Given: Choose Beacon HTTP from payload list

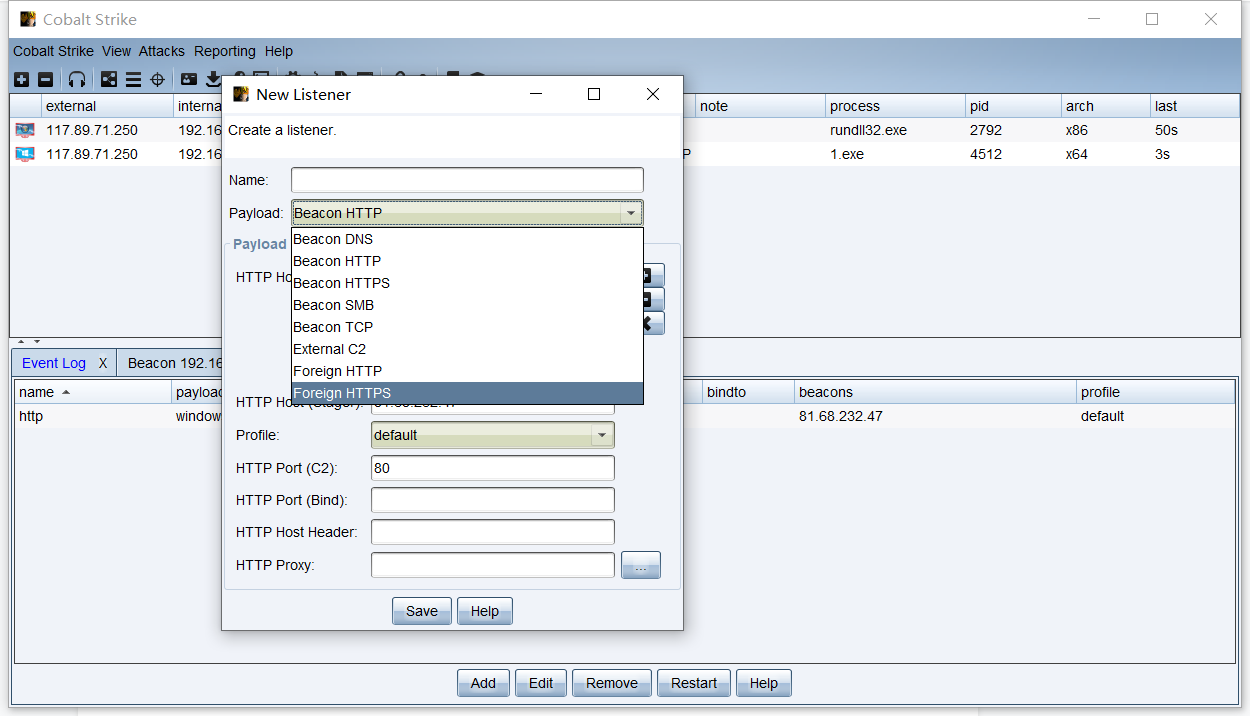Looking at the screenshot, I should click(467, 261).
